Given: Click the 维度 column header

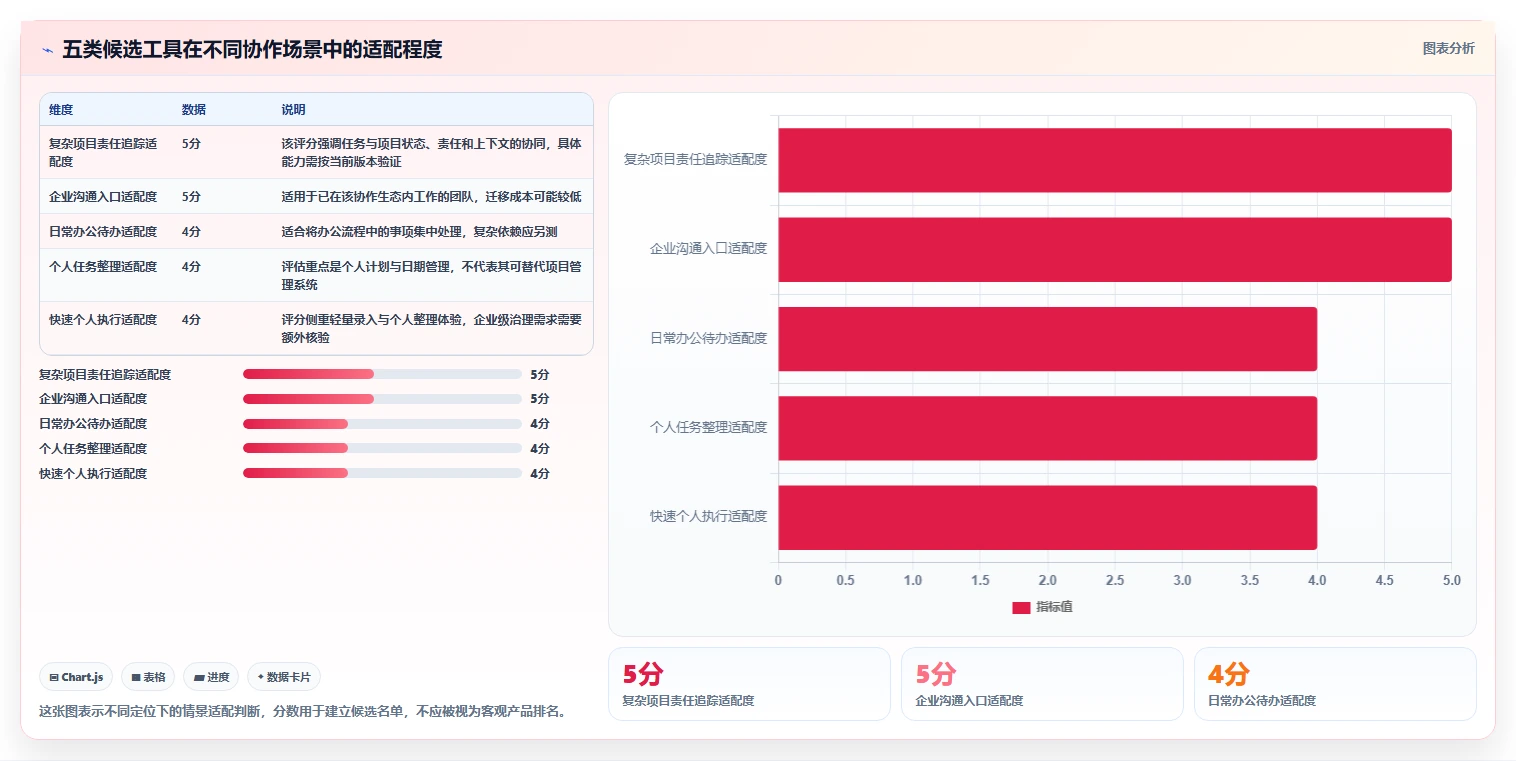Looking at the screenshot, I should click(61, 110).
